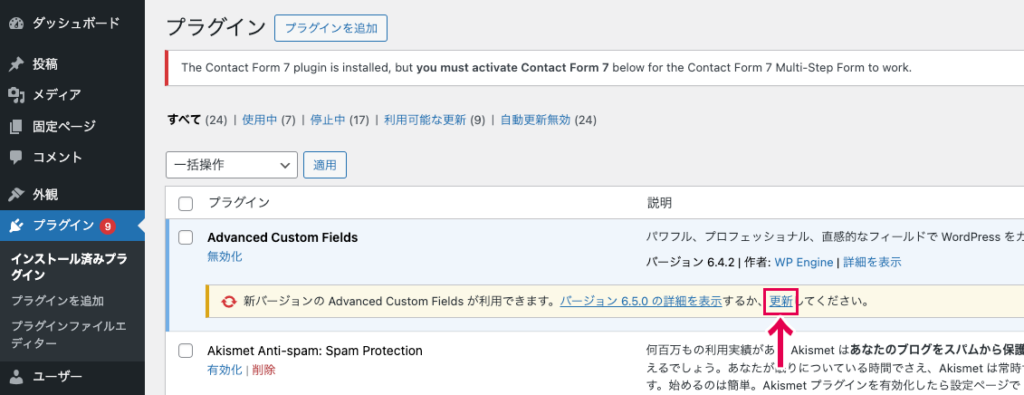1024x395 pixels.
Task: Filter by inactive (停止中) plugins
Action: [x=327, y=120]
